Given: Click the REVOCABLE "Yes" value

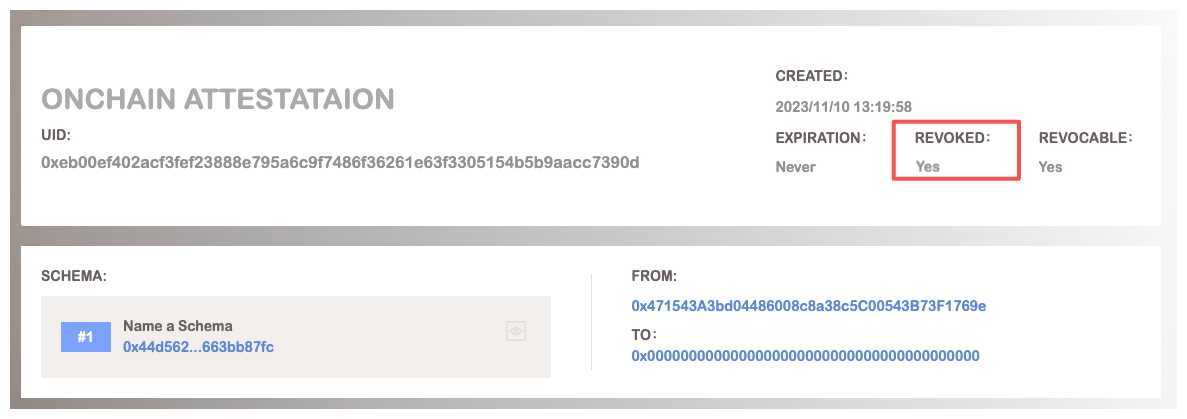Looking at the screenshot, I should 1050,167.
